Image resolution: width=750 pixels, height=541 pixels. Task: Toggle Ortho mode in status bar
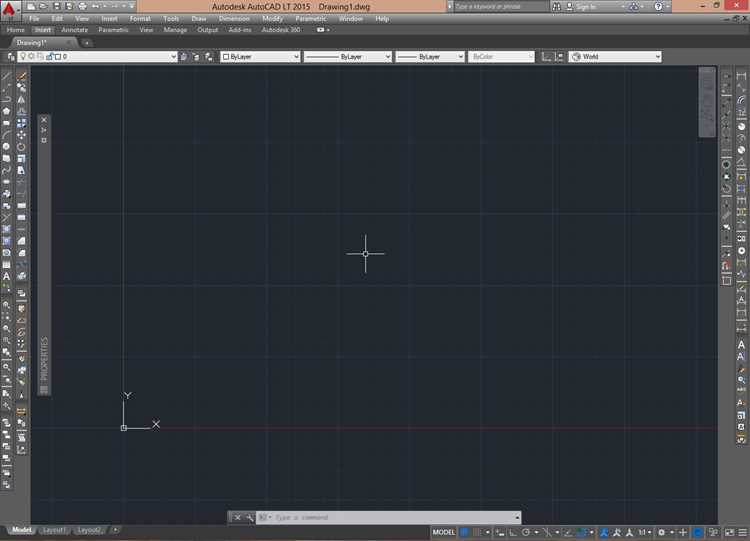point(513,532)
